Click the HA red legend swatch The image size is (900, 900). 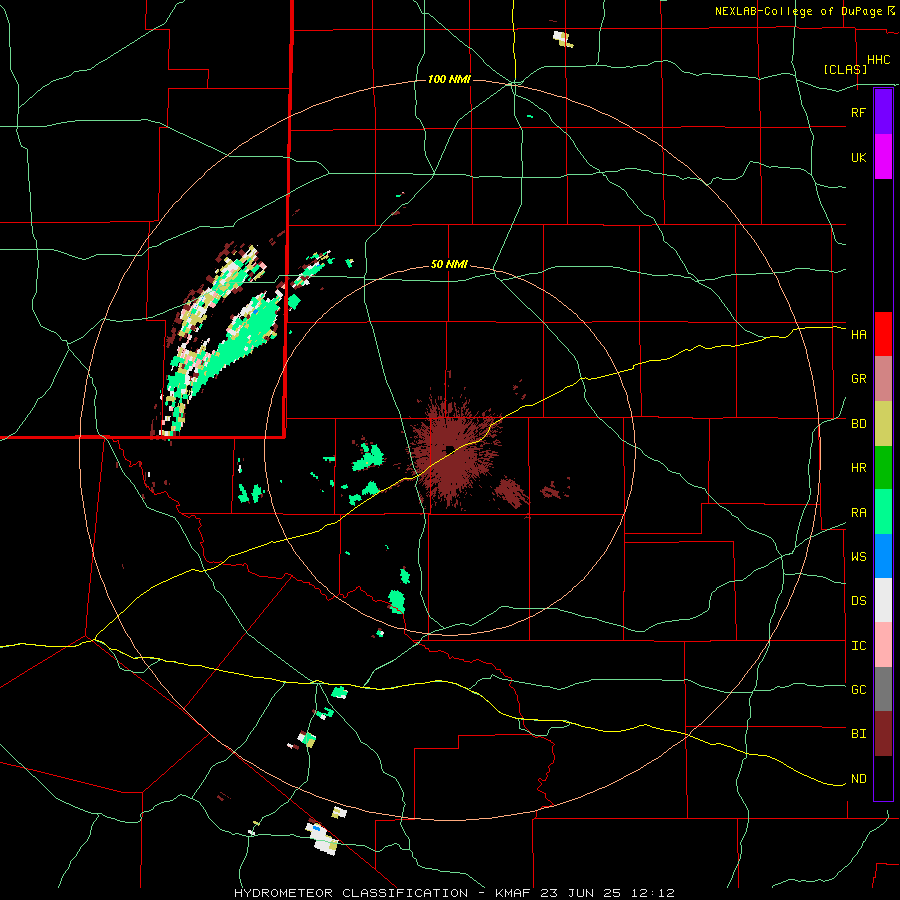pyautogui.click(x=883, y=334)
